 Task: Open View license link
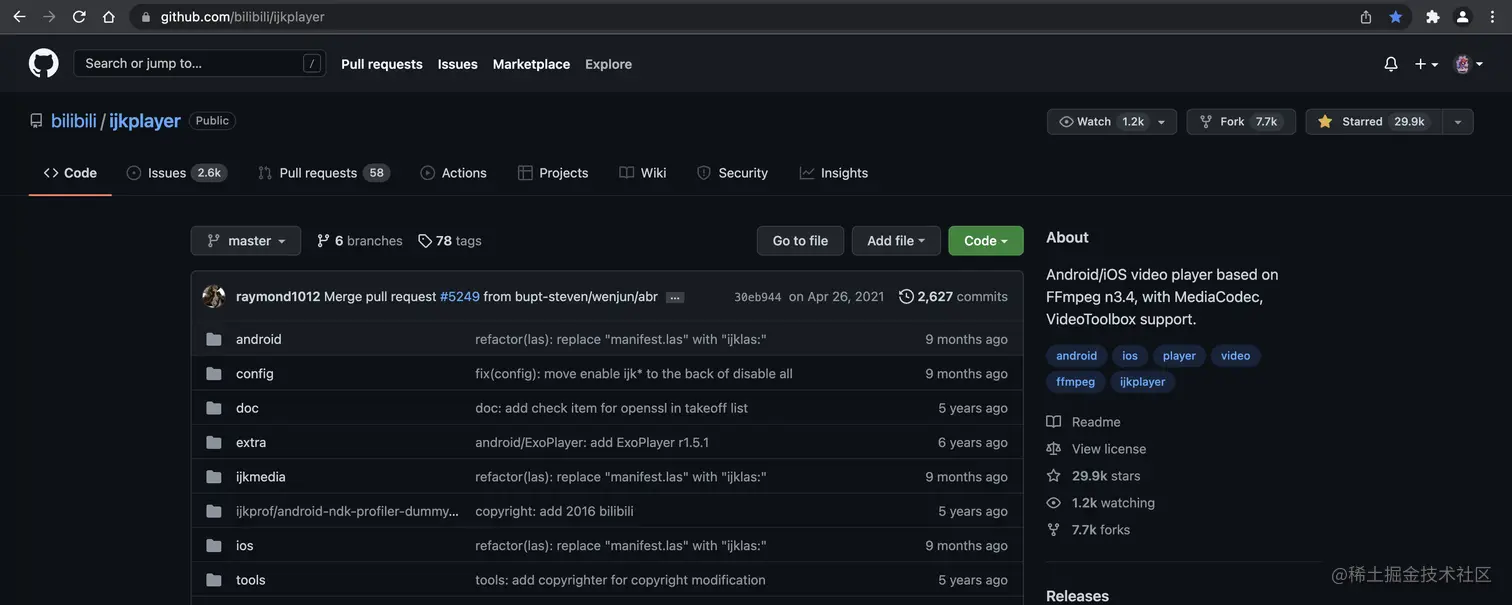click(1097, 449)
